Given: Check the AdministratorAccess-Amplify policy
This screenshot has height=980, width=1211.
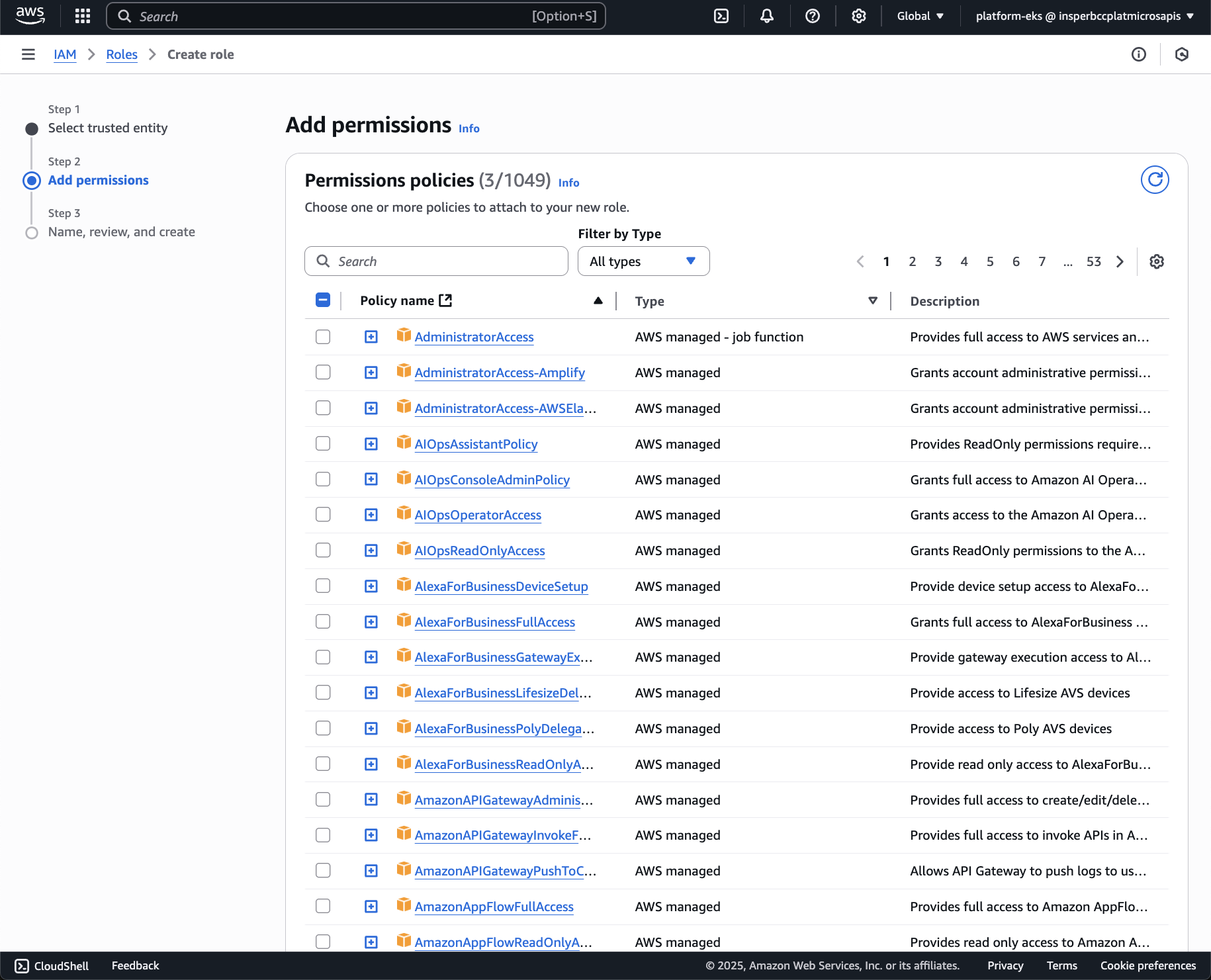Looking at the screenshot, I should pyautogui.click(x=323, y=373).
